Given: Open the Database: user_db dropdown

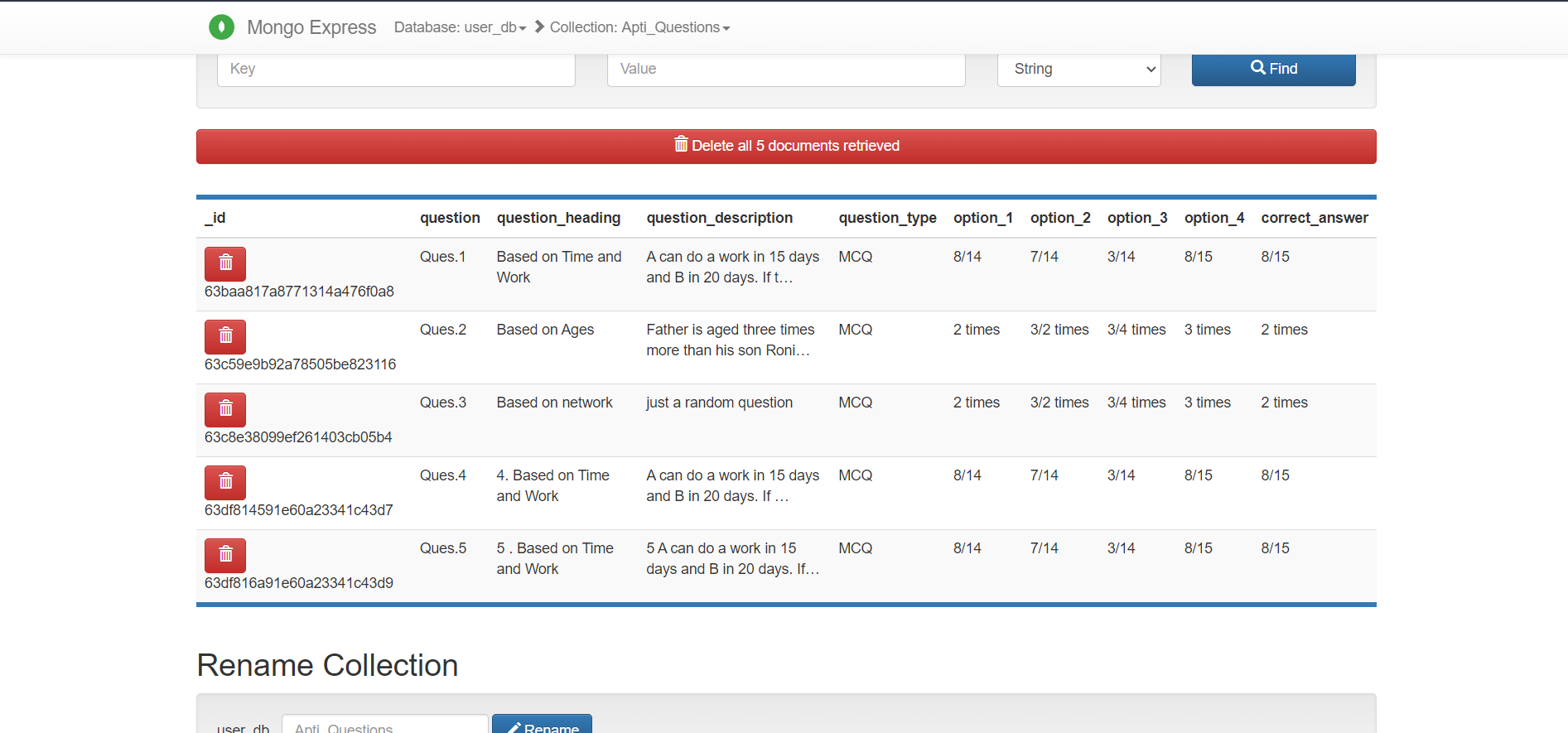Looking at the screenshot, I should [460, 27].
